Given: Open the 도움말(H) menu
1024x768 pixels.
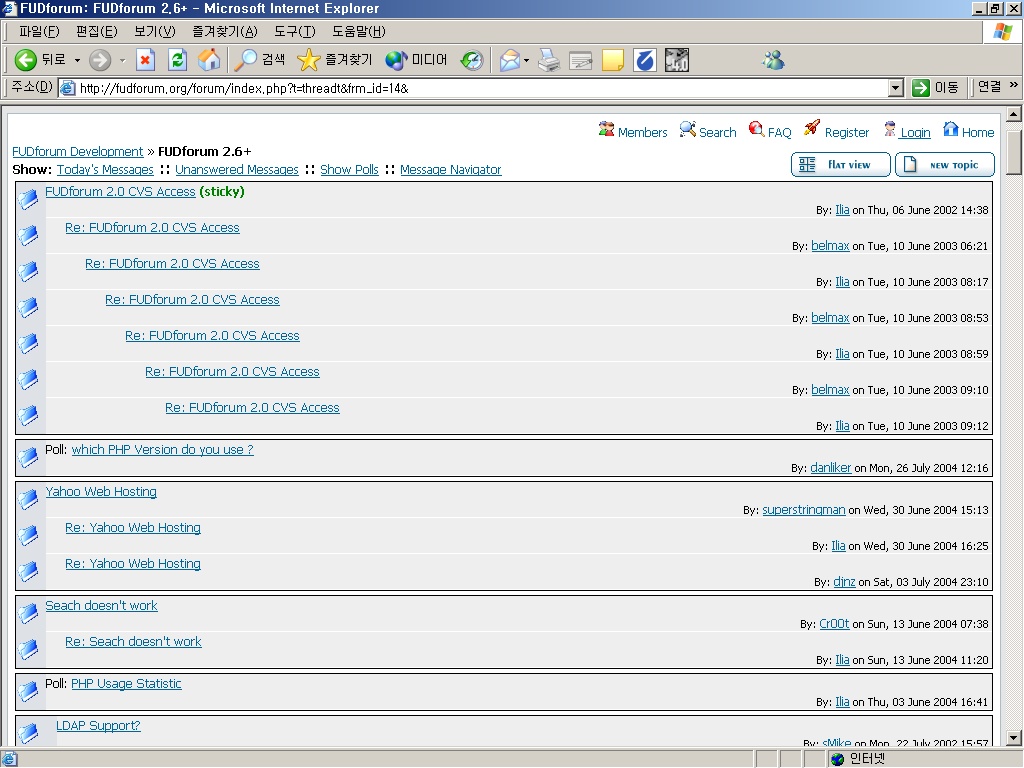Looking at the screenshot, I should coord(359,31).
